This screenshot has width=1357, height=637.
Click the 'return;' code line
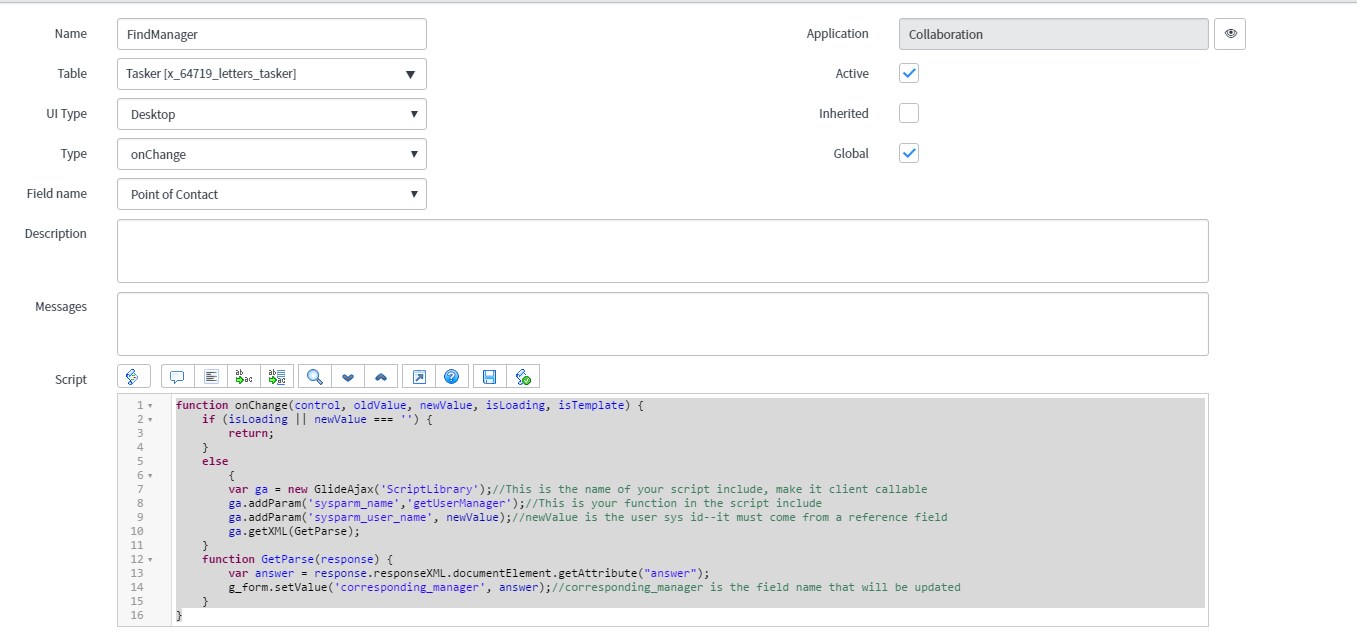[x=251, y=433]
